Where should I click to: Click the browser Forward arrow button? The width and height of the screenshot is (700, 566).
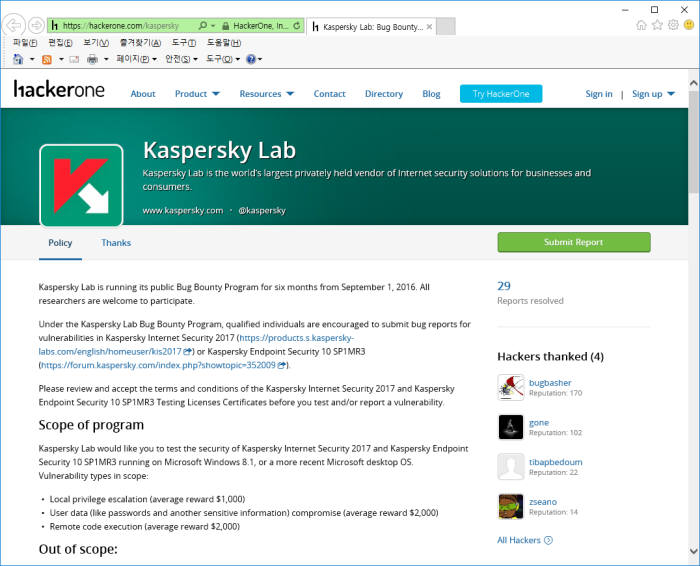tap(36, 25)
